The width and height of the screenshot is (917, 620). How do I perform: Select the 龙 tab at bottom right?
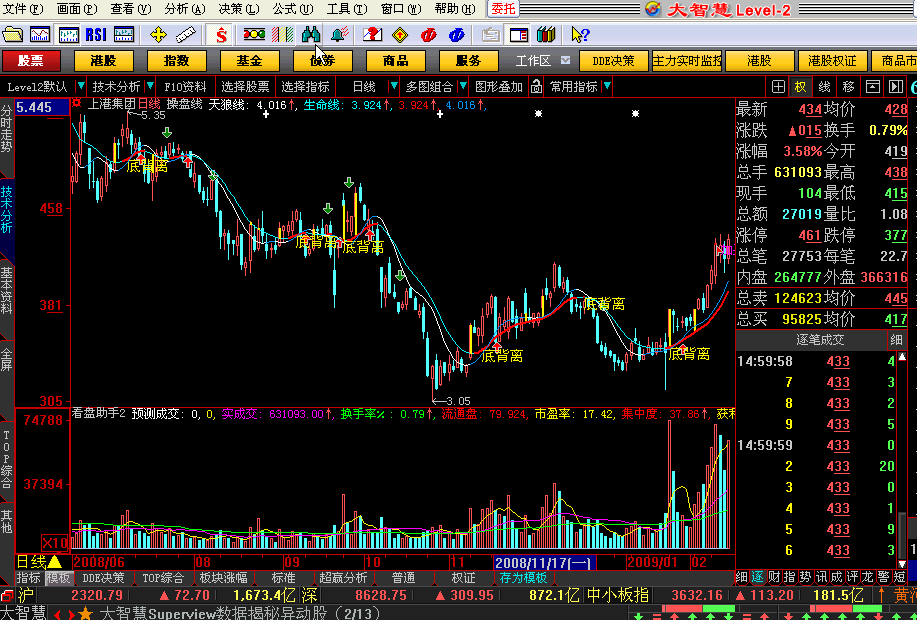(868, 577)
